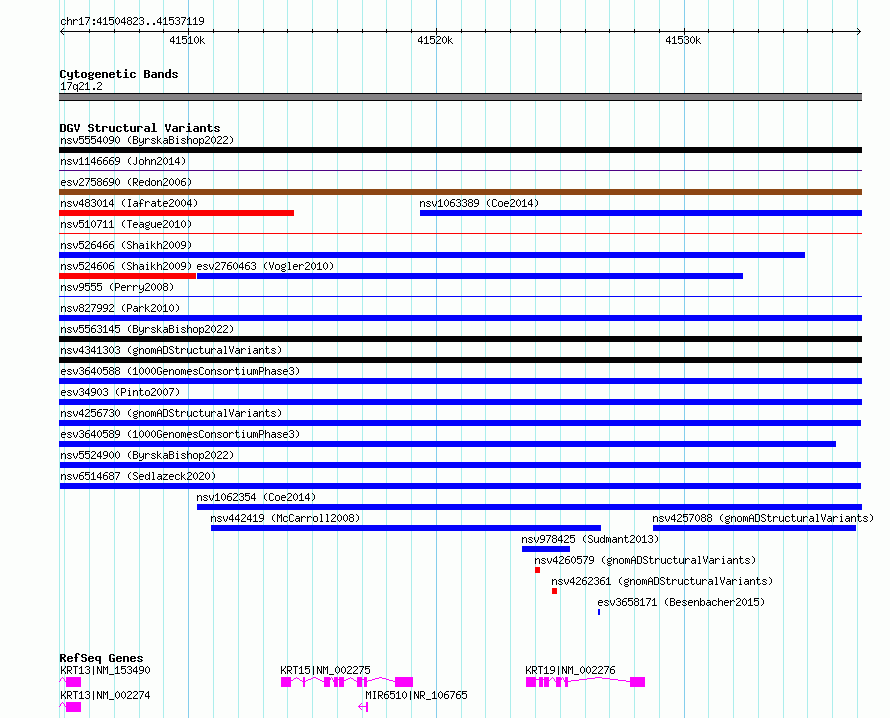This screenshot has width=890, height=718.
Task: Click the esv34903 (Pinto2007) variant bar
Action: (460, 402)
